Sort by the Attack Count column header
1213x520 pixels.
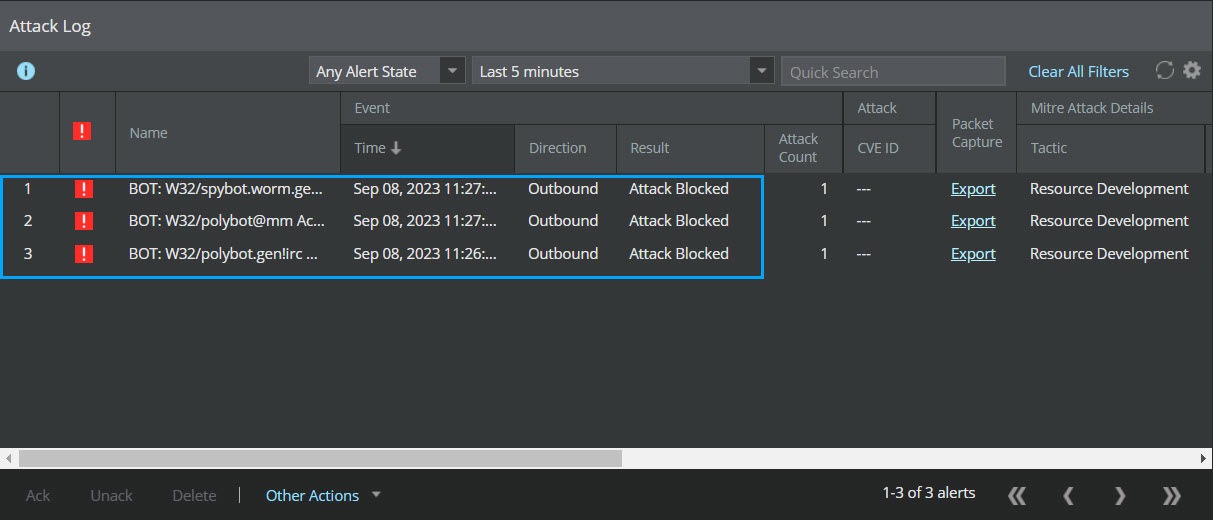click(x=804, y=148)
